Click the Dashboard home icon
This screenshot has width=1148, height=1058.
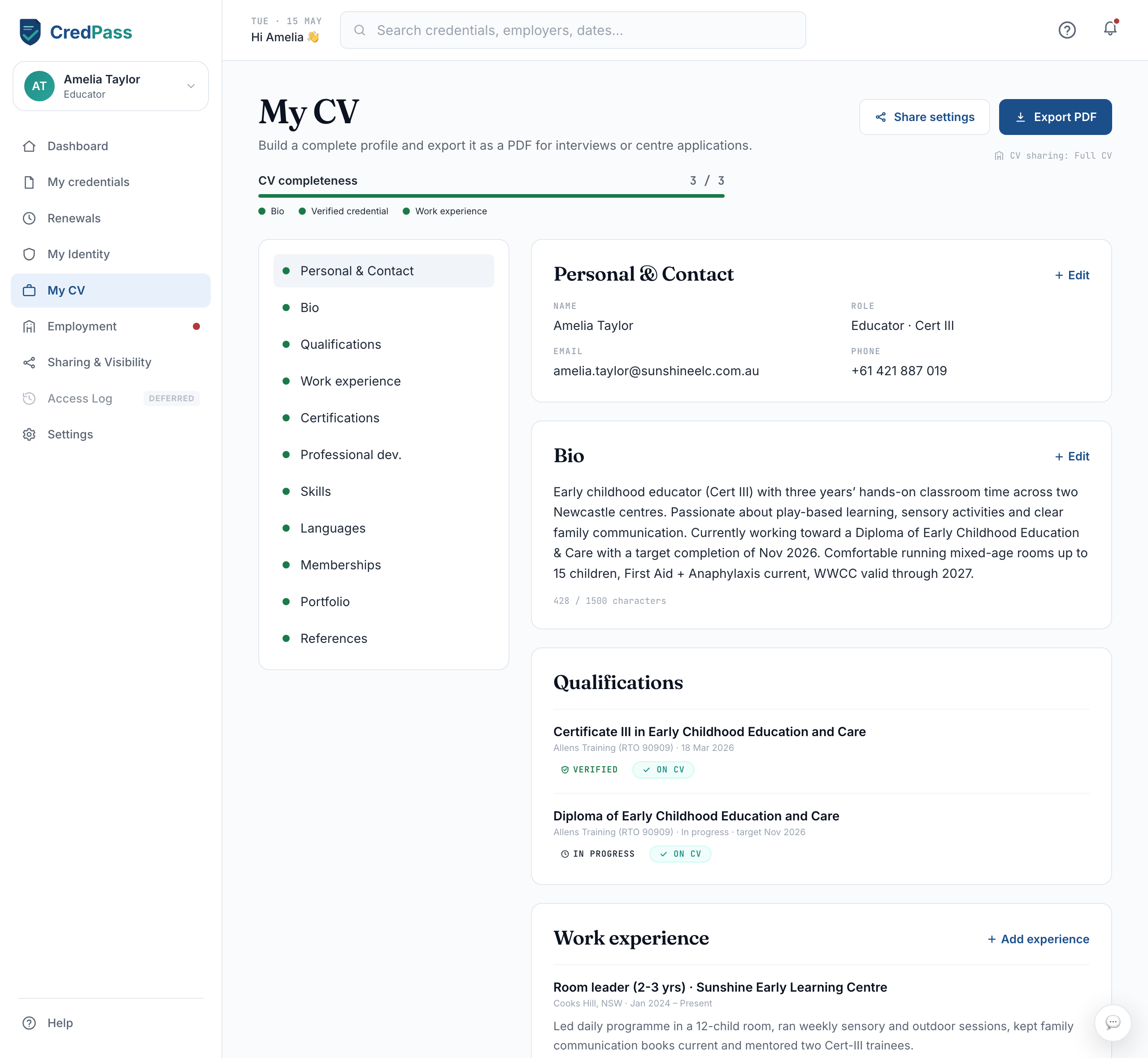[29, 146]
